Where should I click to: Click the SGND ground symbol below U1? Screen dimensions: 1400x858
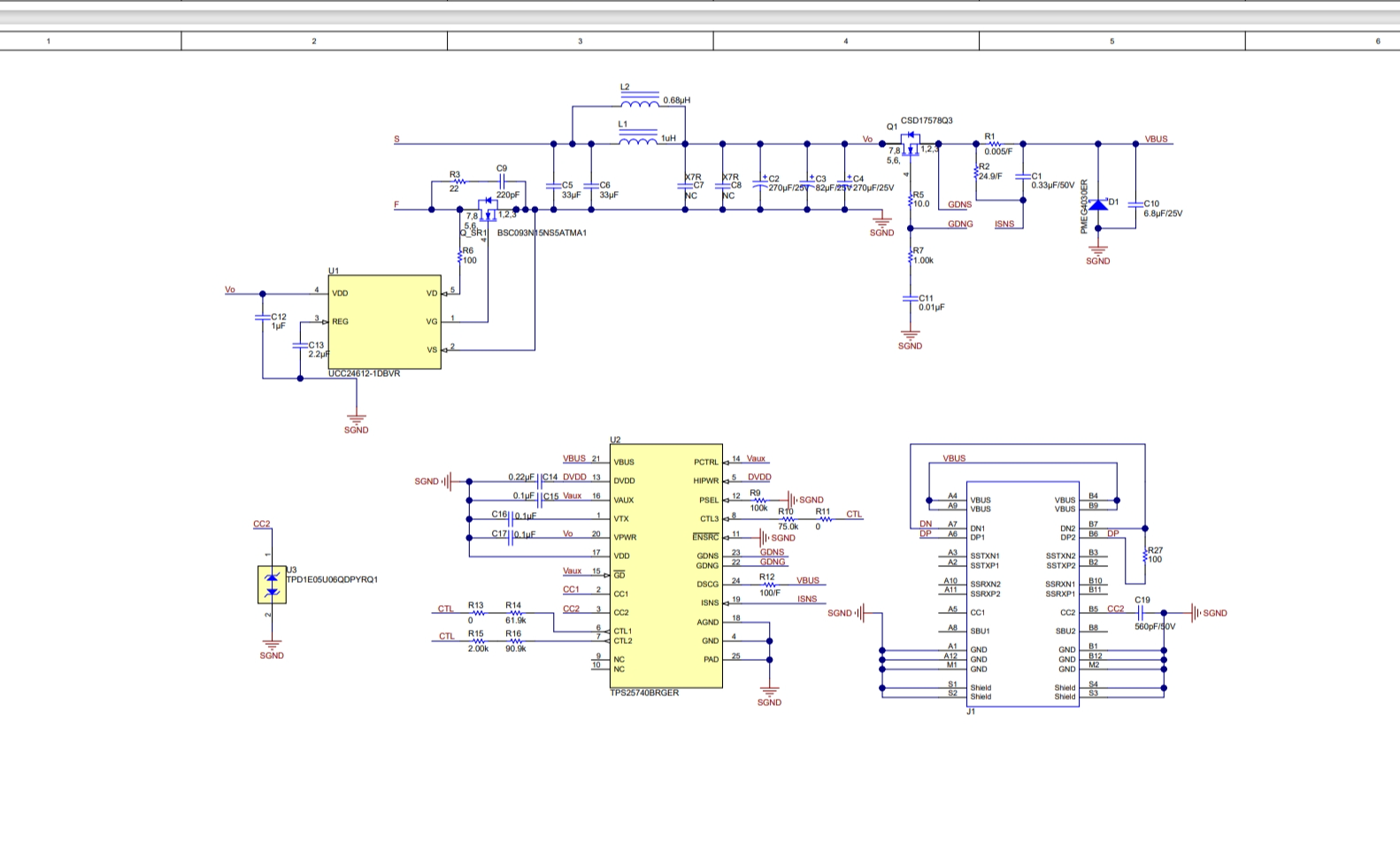(x=356, y=421)
